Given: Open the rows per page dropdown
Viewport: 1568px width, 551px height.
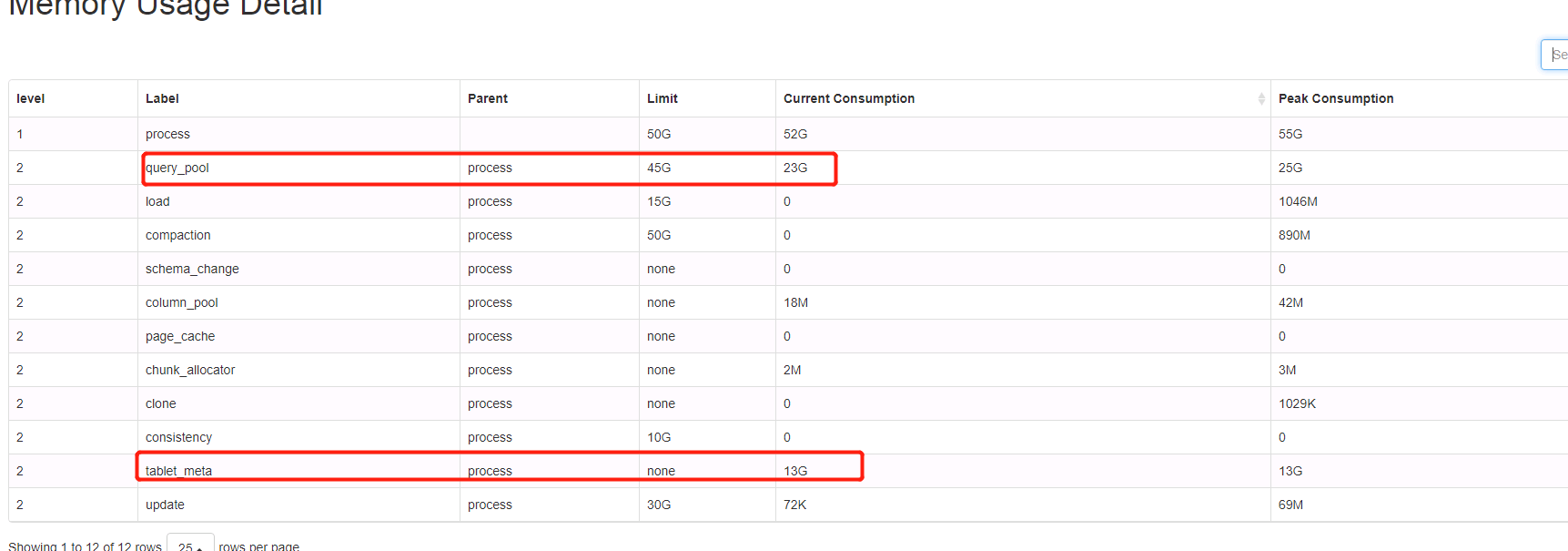Looking at the screenshot, I should click(x=190, y=544).
